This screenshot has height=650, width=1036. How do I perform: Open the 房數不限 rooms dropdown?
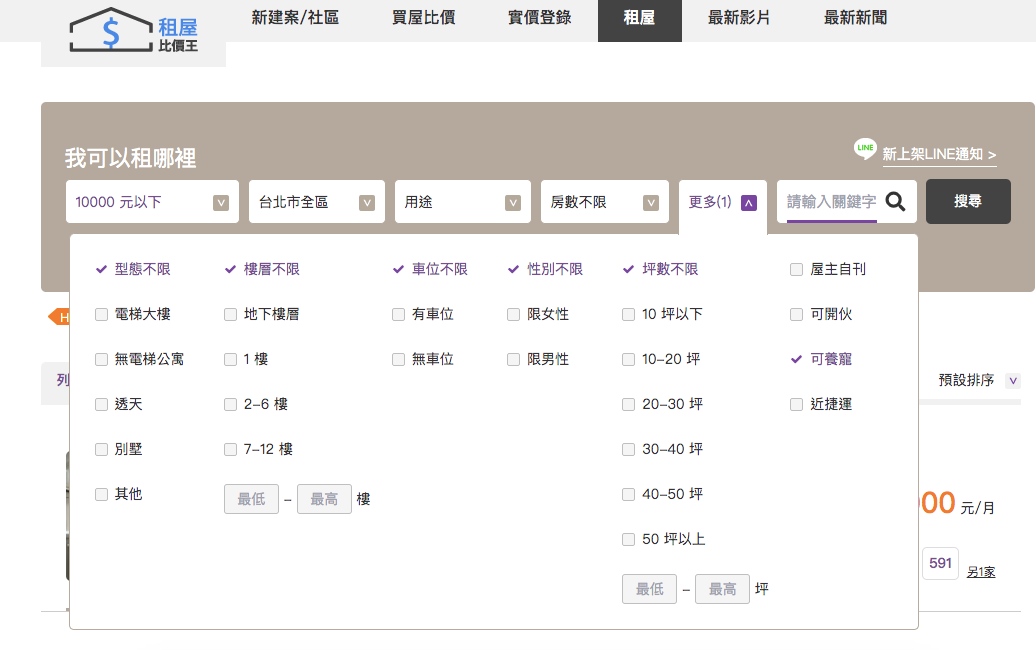click(x=604, y=202)
